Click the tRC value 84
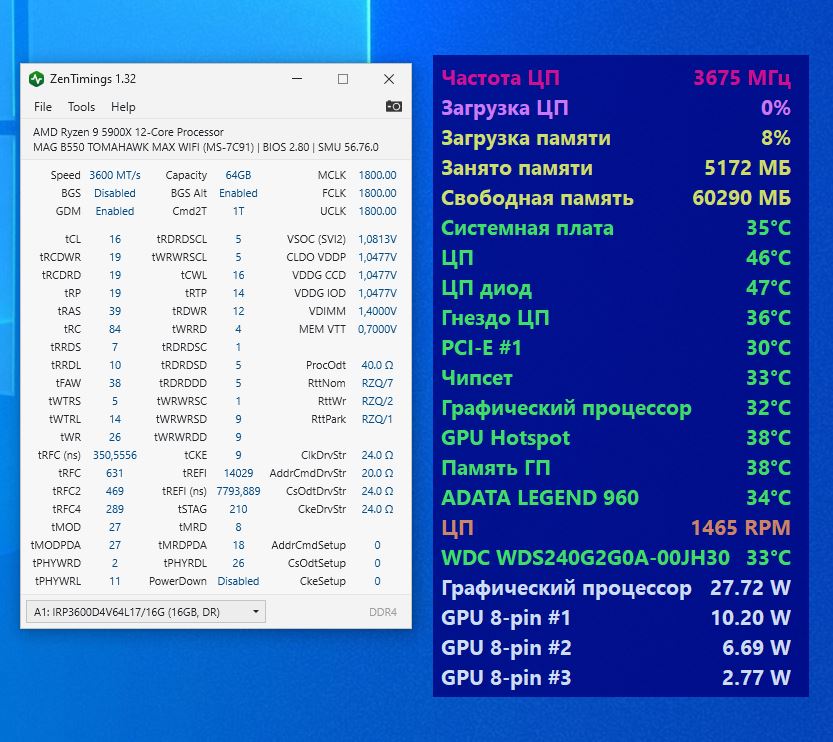The width and height of the screenshot is (833, 742). click(115, 329)
